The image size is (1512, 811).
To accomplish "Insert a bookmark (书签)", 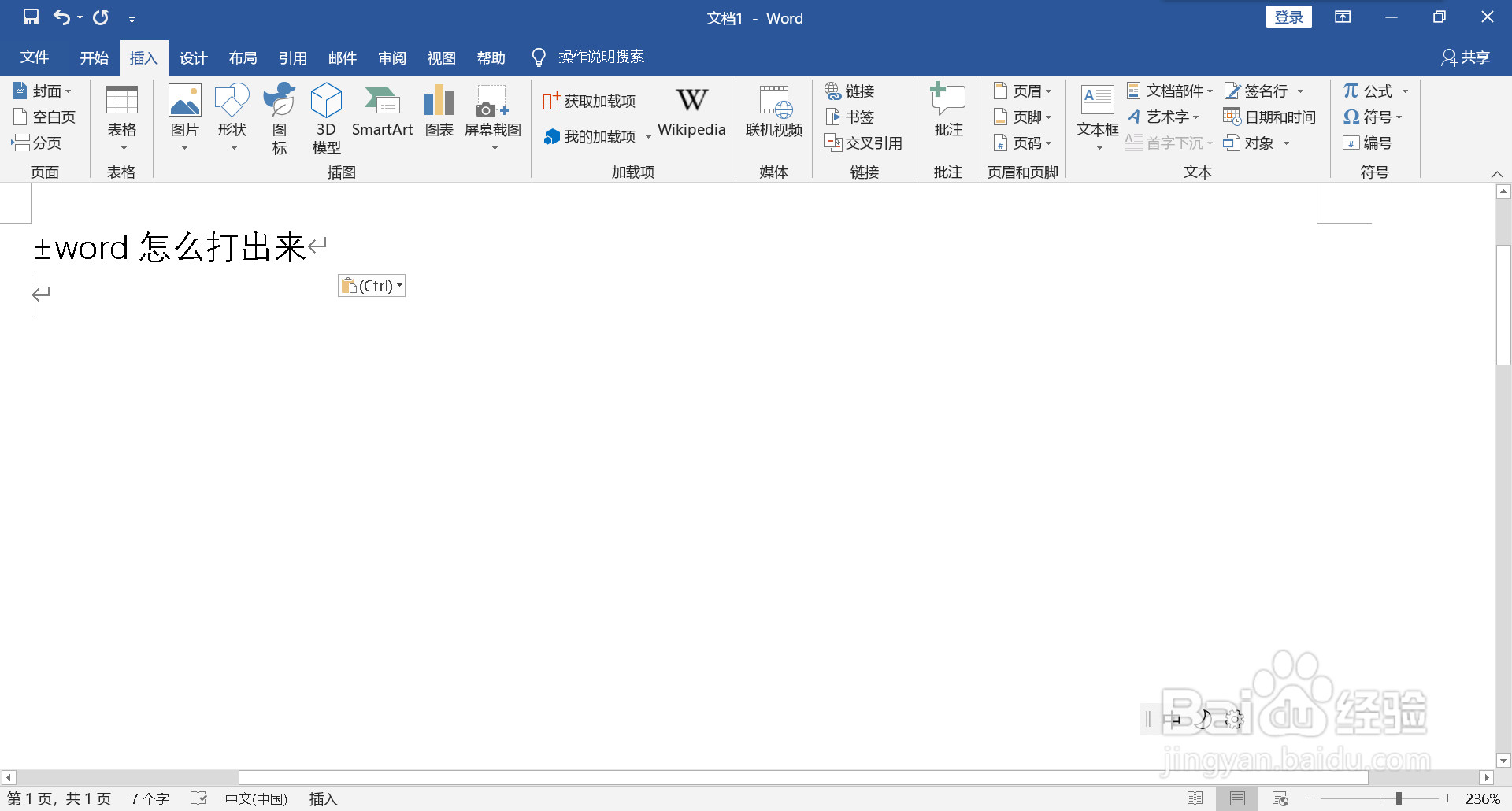I will (850, 117).
